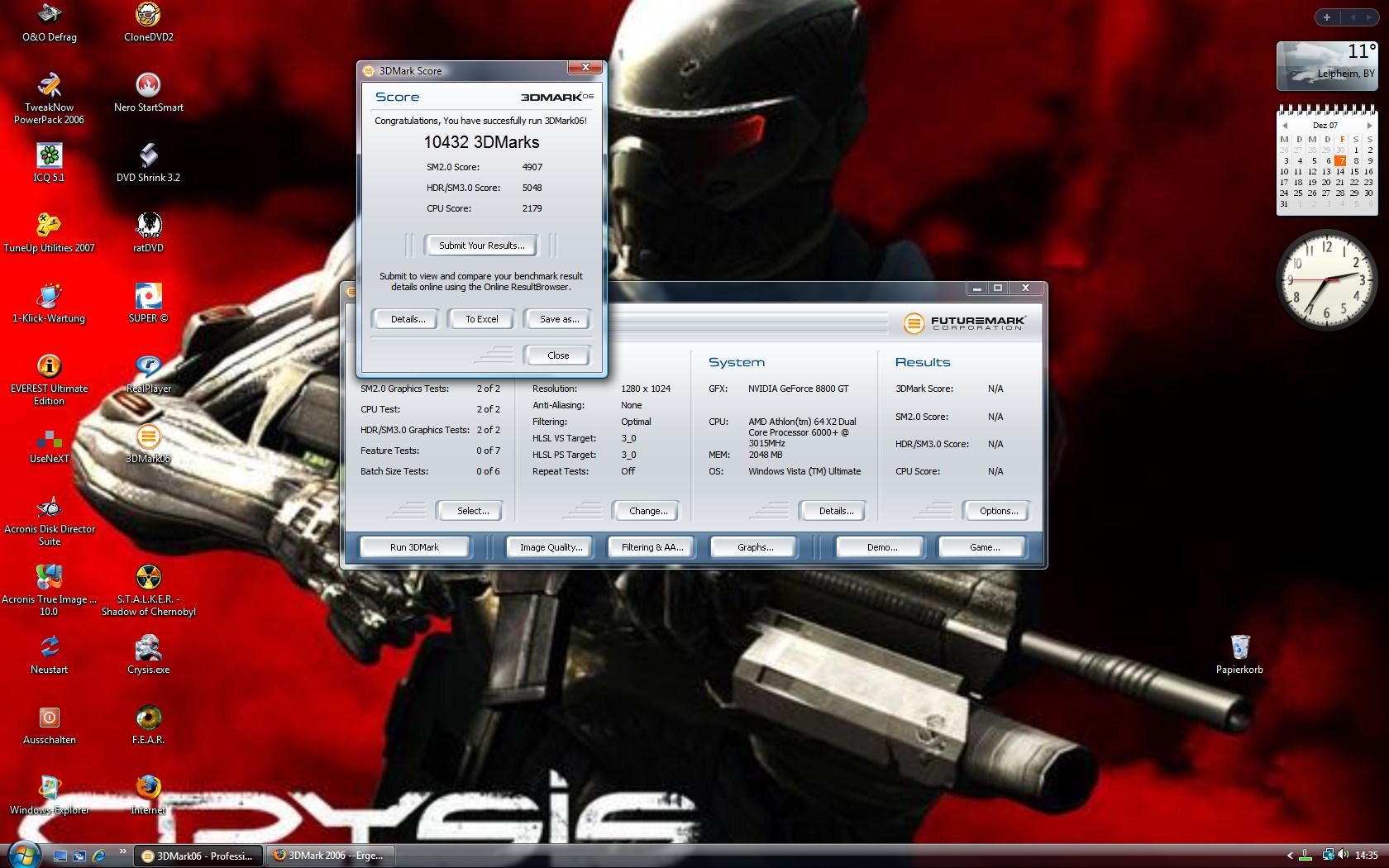The image size is (1389, 868).
Task: Launch CloneDVD2 from the desktop
Action: point(149,23)
